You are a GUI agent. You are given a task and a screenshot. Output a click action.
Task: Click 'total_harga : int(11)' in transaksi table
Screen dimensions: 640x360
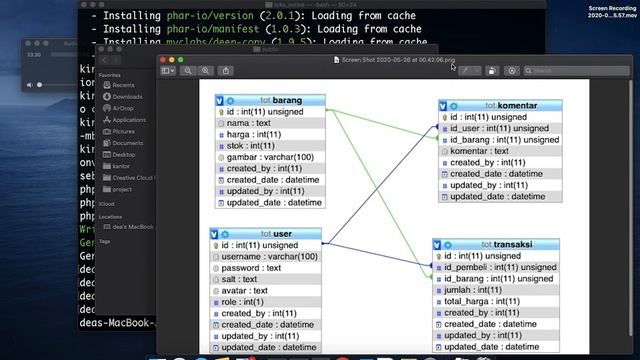coord(496,301)
